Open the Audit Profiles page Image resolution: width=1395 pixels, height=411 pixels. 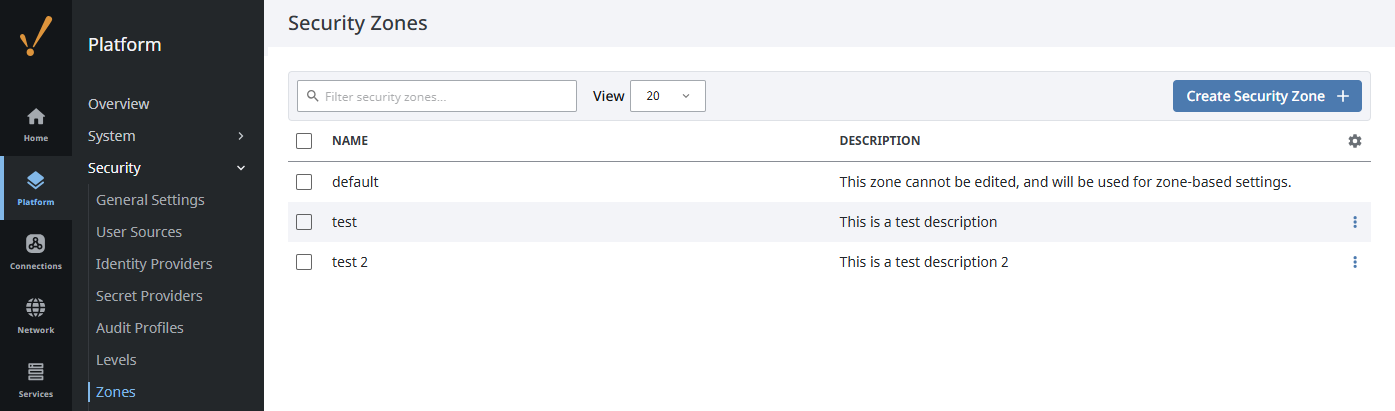point(140,328)
